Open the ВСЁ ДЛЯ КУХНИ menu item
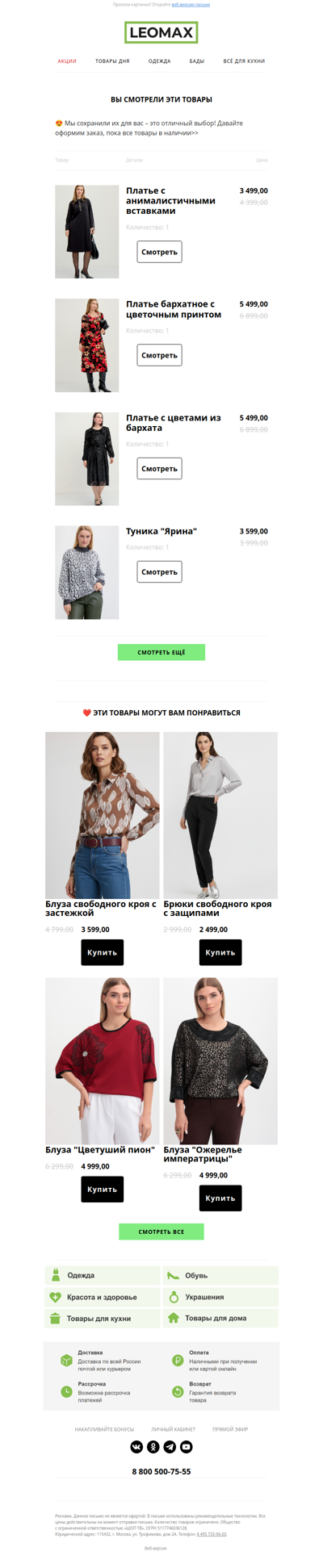 (244, 61)
